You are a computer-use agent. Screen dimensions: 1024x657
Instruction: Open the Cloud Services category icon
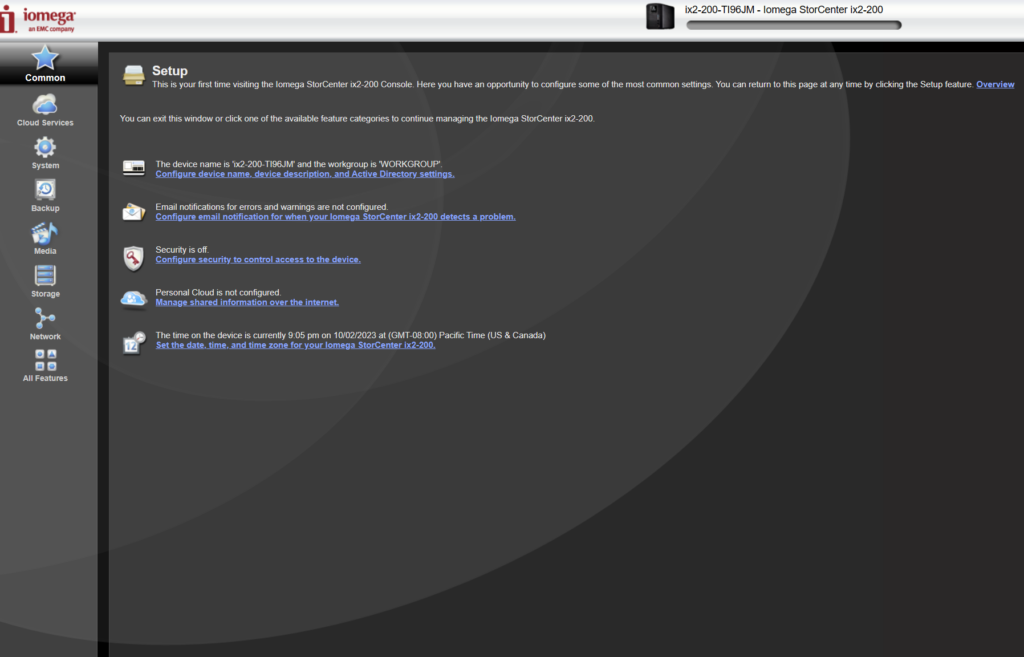click(x=44, y=104)
